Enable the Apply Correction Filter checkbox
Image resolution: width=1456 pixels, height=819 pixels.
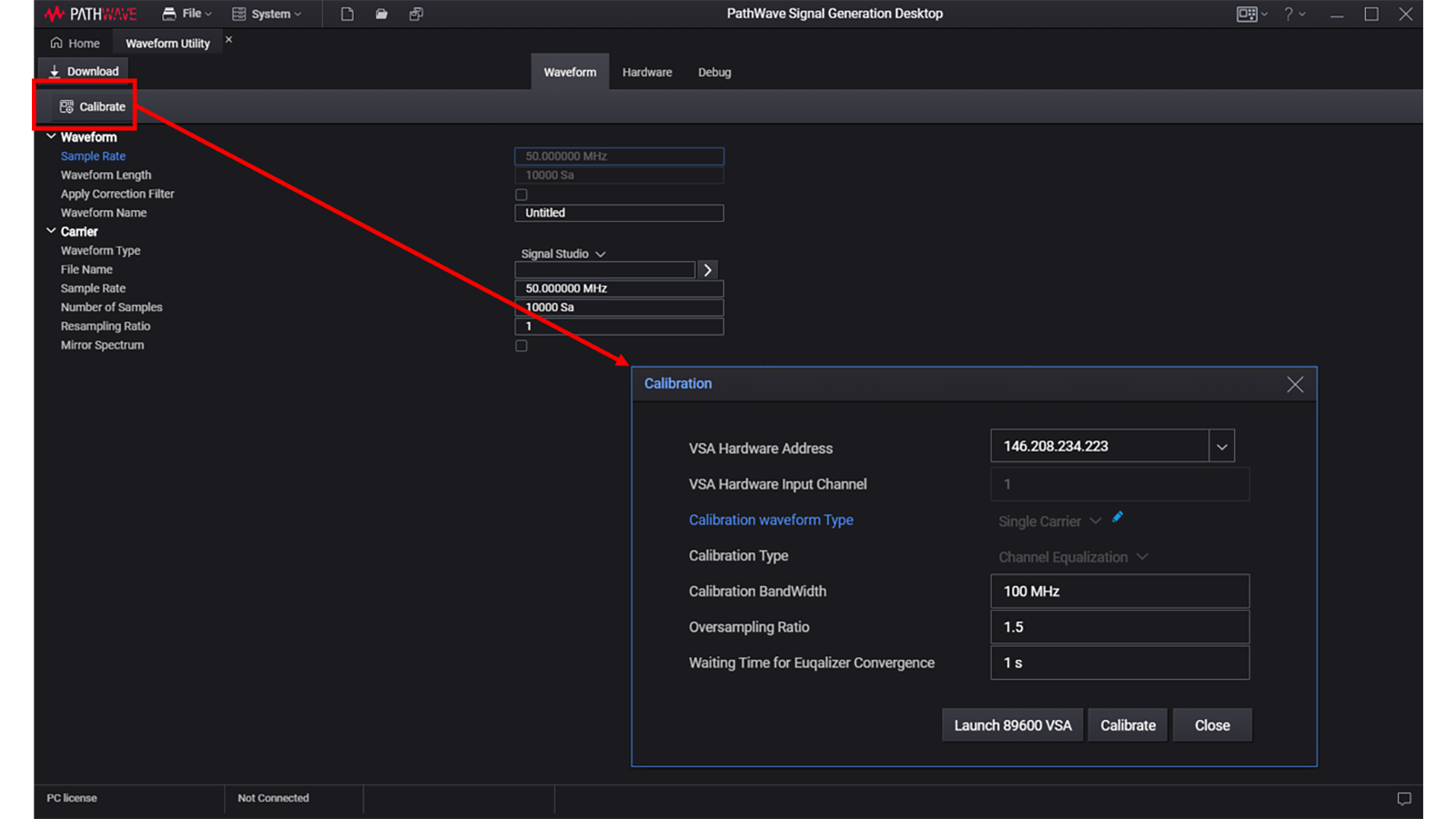tap(521, 195)
